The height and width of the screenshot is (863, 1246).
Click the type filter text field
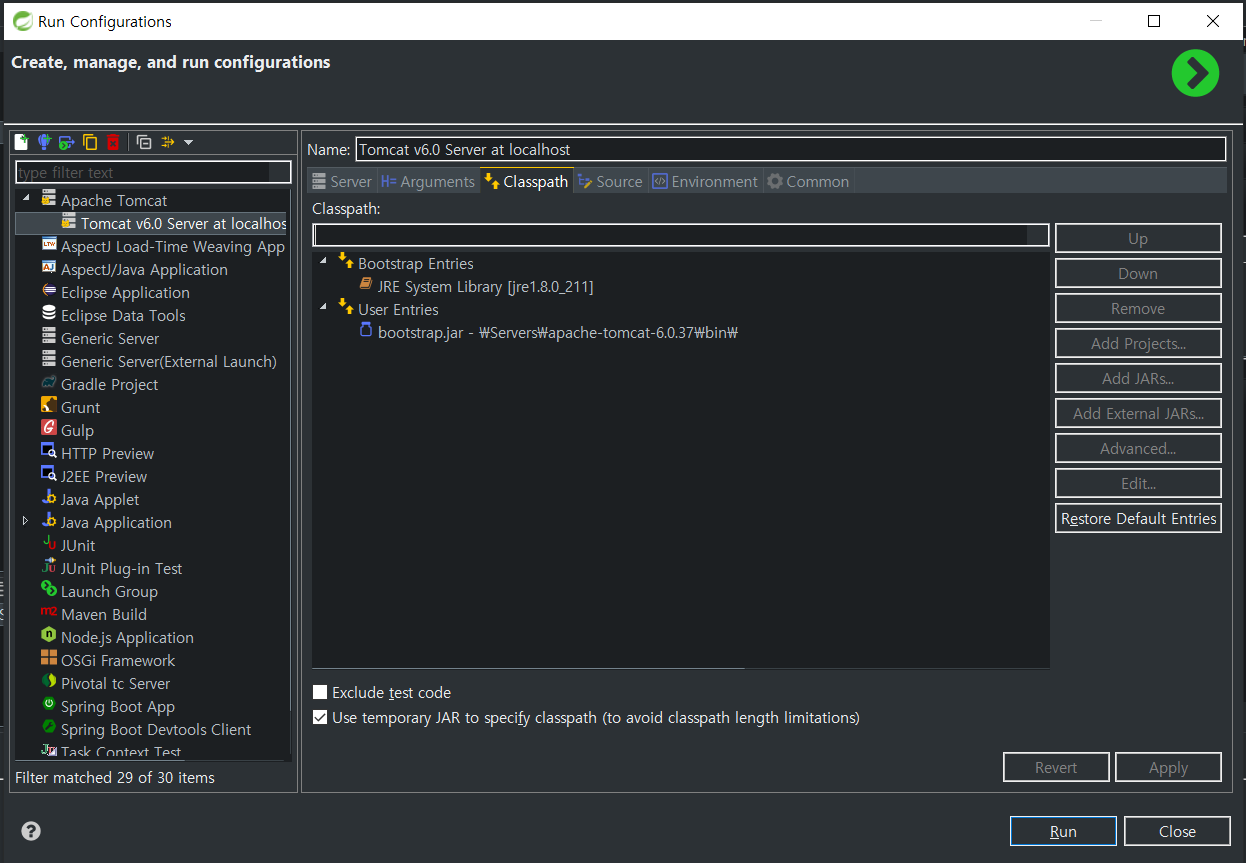click(x=153, y=173)
